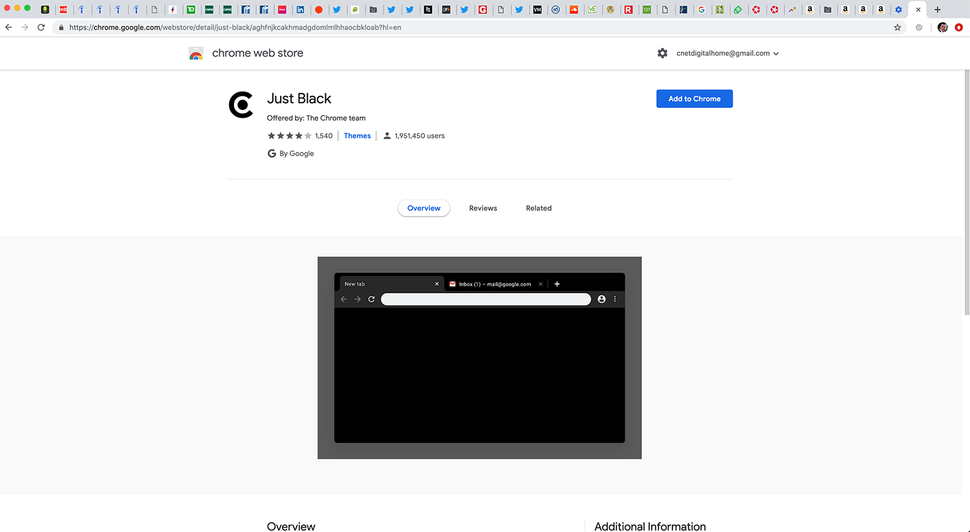Click the By Google label
The image size is (970, 532).
pyautogui.click(x=296, y=153)
